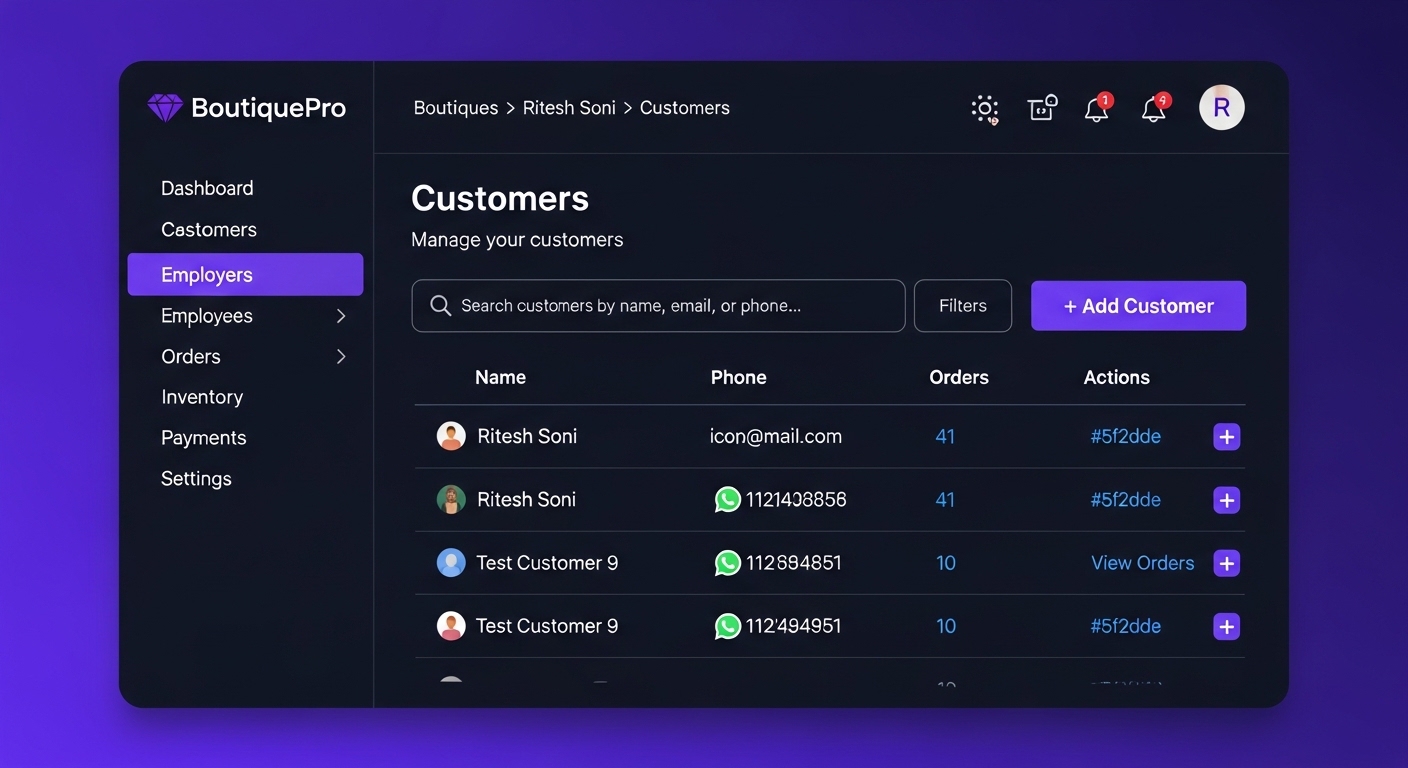This screenshot has width=1408, height=768.
Task: Open the View Orders link
Action: pyautogui.click(x=1142, y=563)
